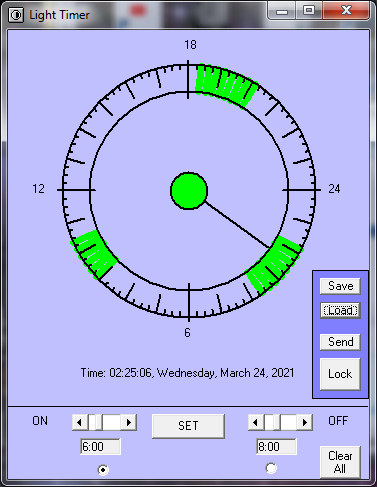Maximize the Light Timer window
Image resolution: width=377 pixels, height=487 pixels.
(309, 11)
